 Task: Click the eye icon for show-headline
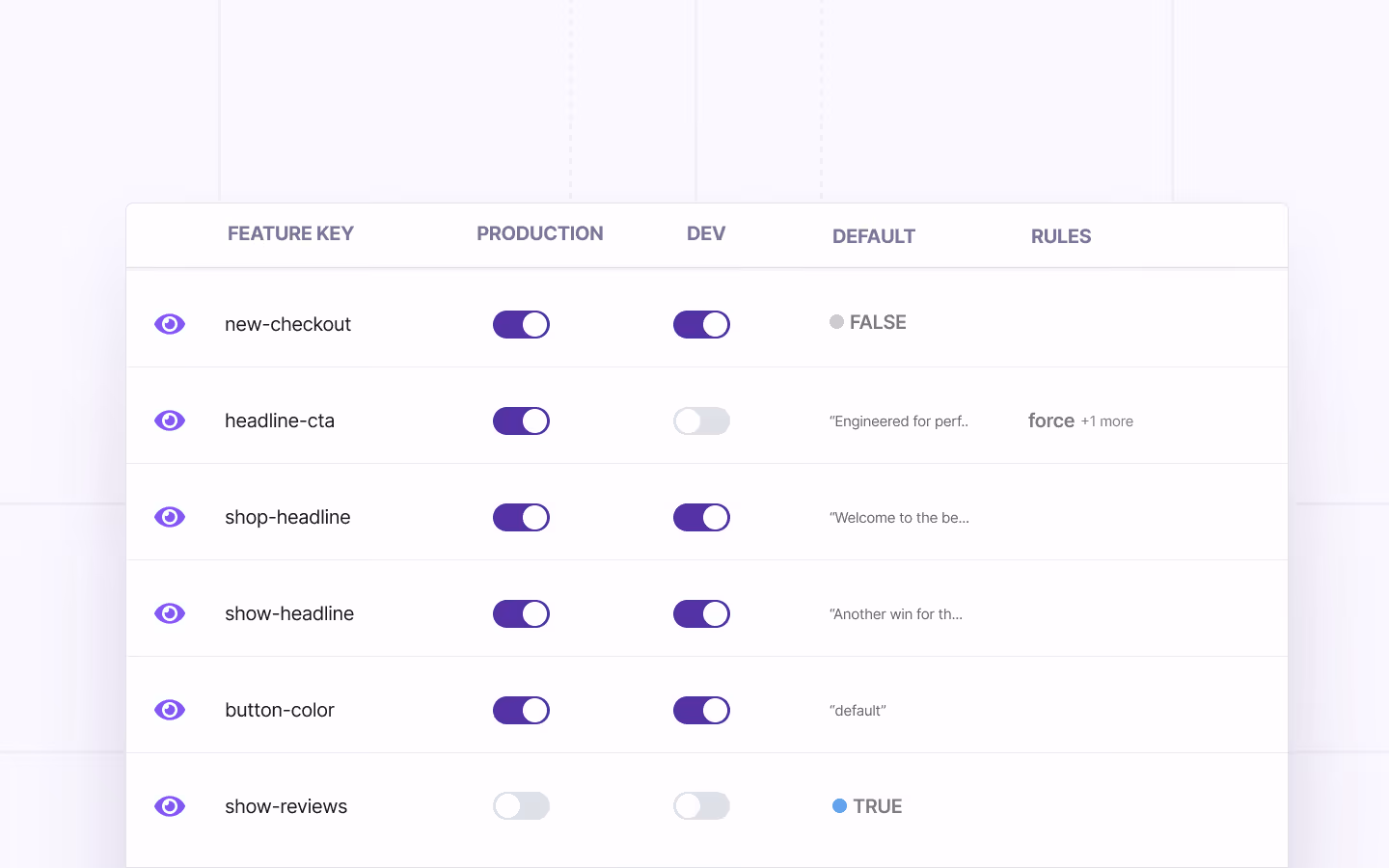[170, 613]
